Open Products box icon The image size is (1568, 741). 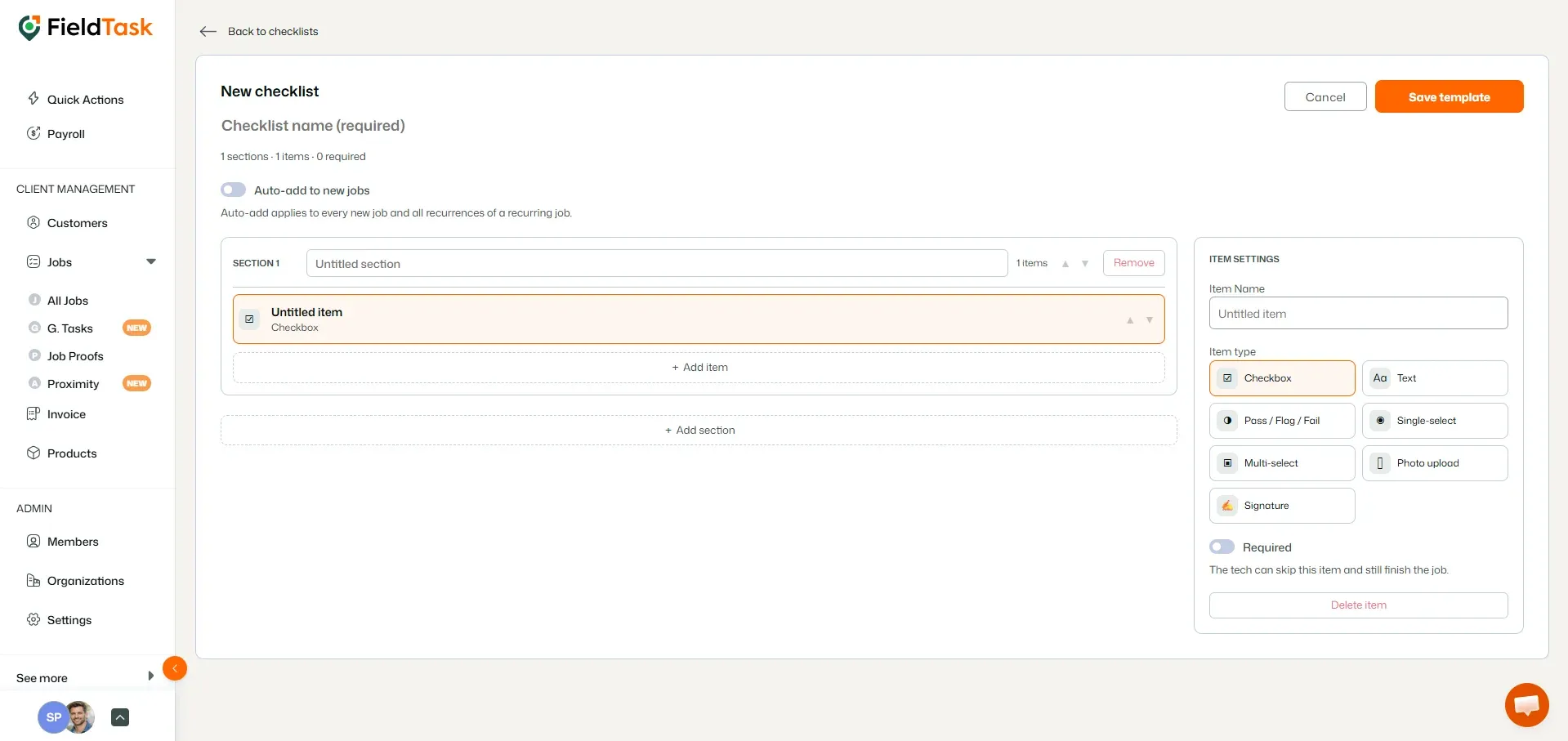point(34,453)
